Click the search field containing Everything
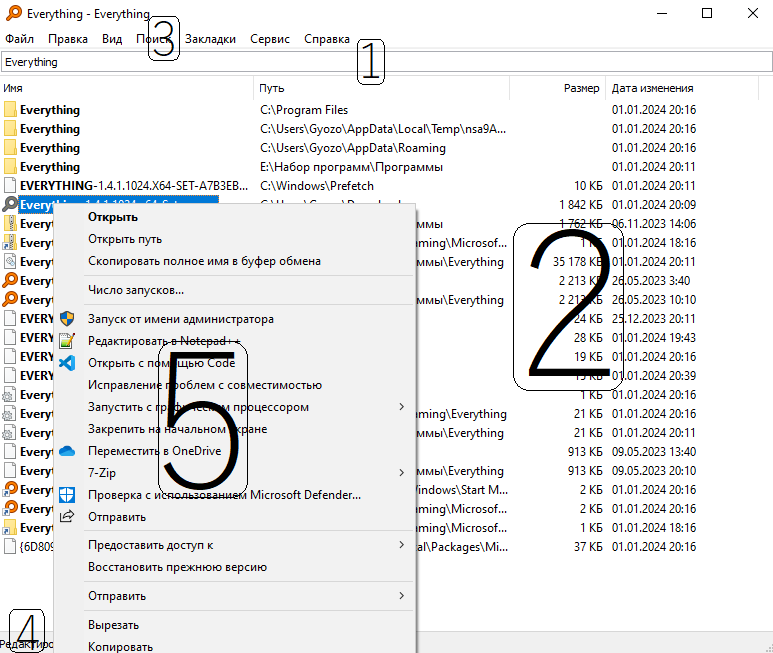Screen dimensions: 773x653 (386, 62)
